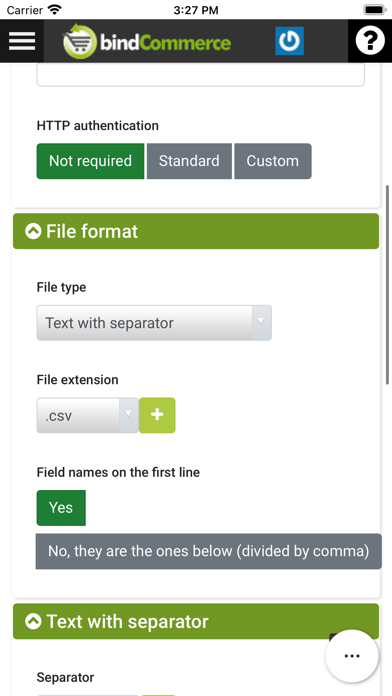Add a new file extension with plus button
Viewport: 392px width, 696px height.
coord(157,415)
